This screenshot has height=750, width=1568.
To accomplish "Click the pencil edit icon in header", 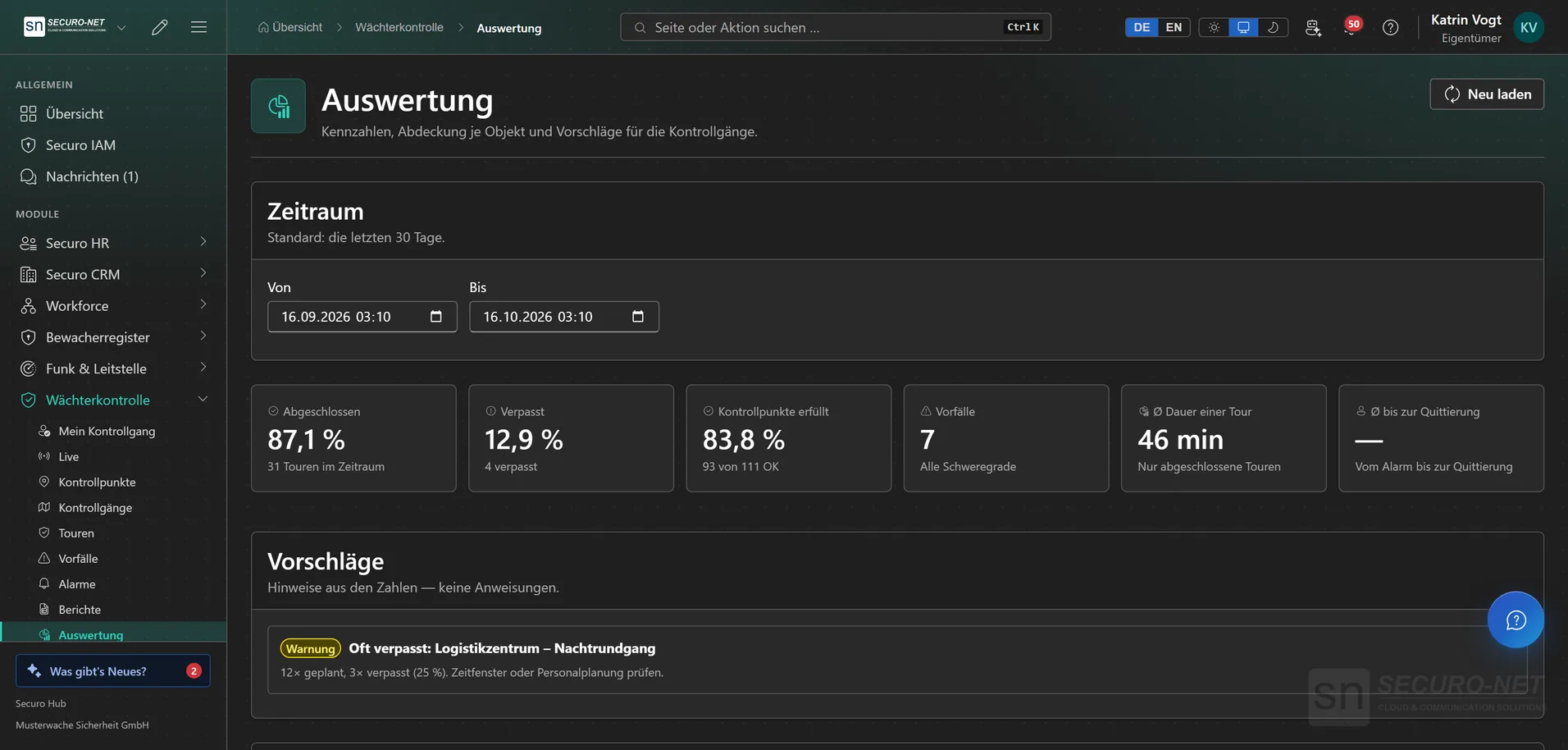I will click(x=160, y=27).
